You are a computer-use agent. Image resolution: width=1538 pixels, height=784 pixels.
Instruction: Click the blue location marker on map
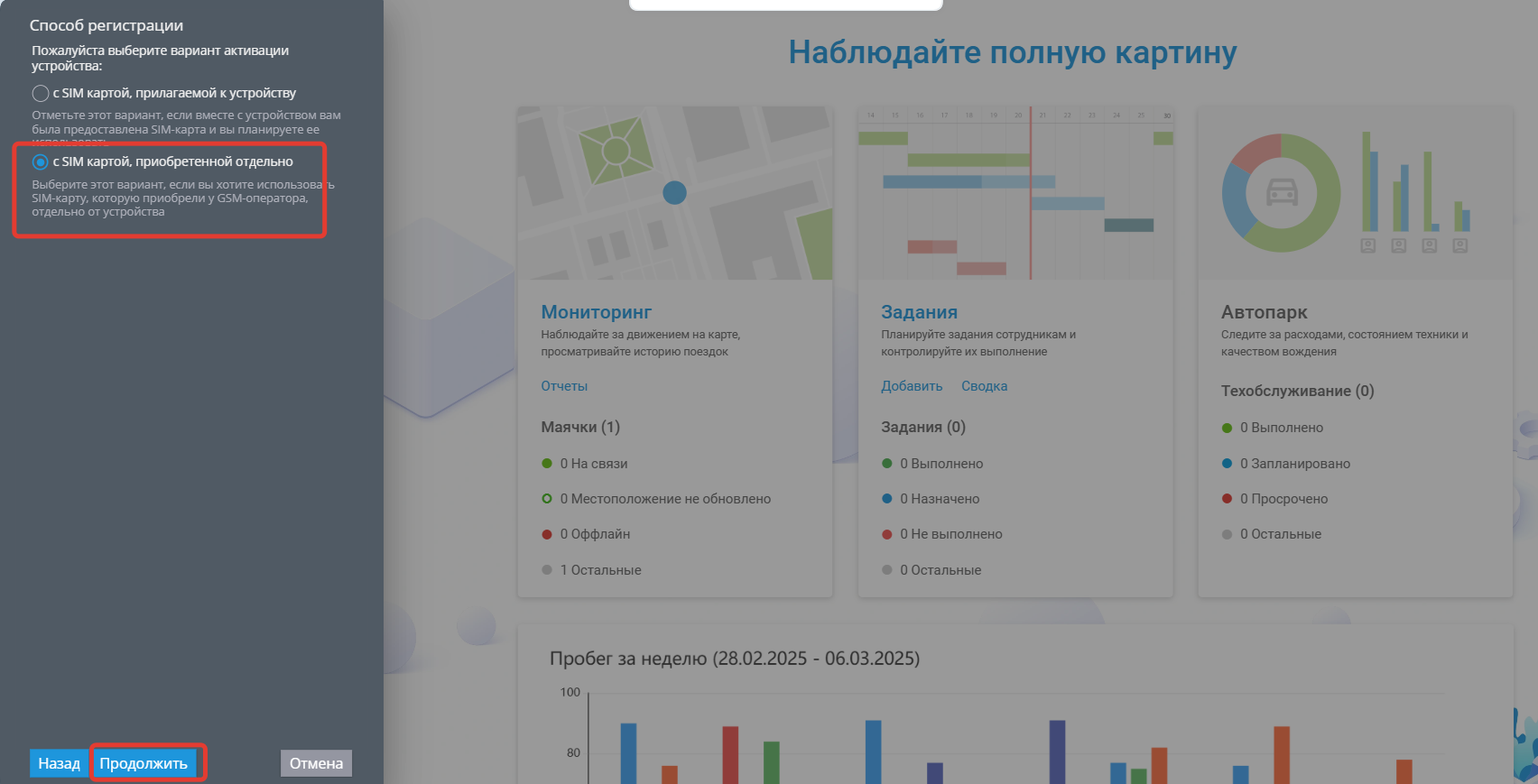[674, 192]
